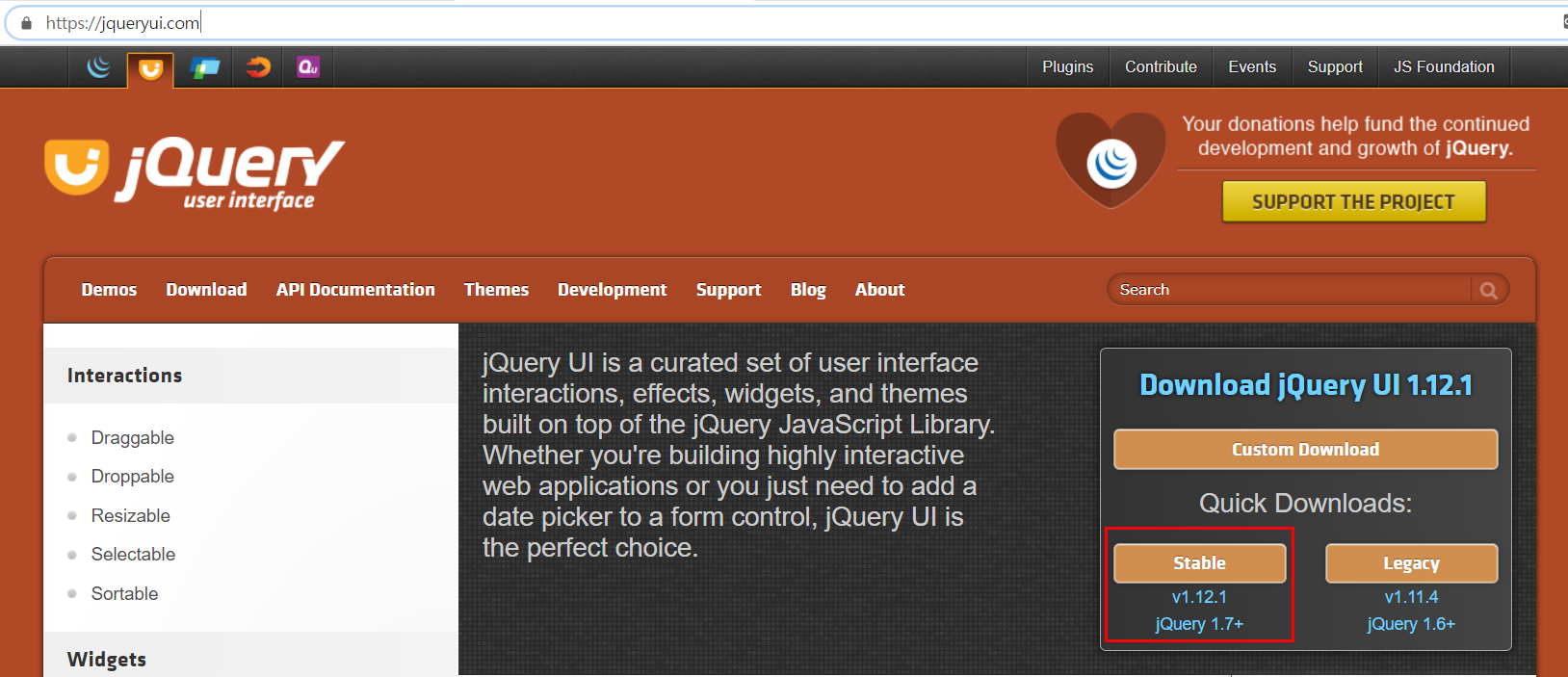Open the Selectable interaction link
This screenshot has height=677, width=1568.
click(133, 555)
